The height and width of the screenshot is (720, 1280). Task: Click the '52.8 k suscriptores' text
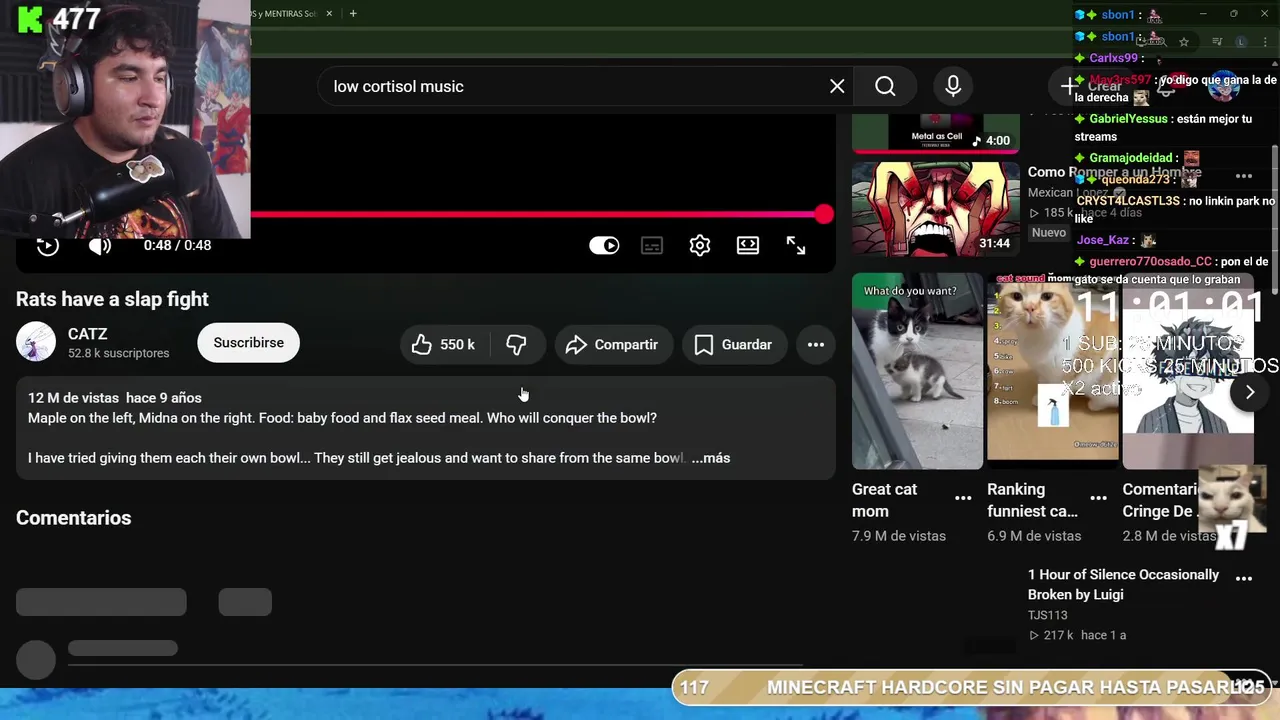[x=118, y=353]
